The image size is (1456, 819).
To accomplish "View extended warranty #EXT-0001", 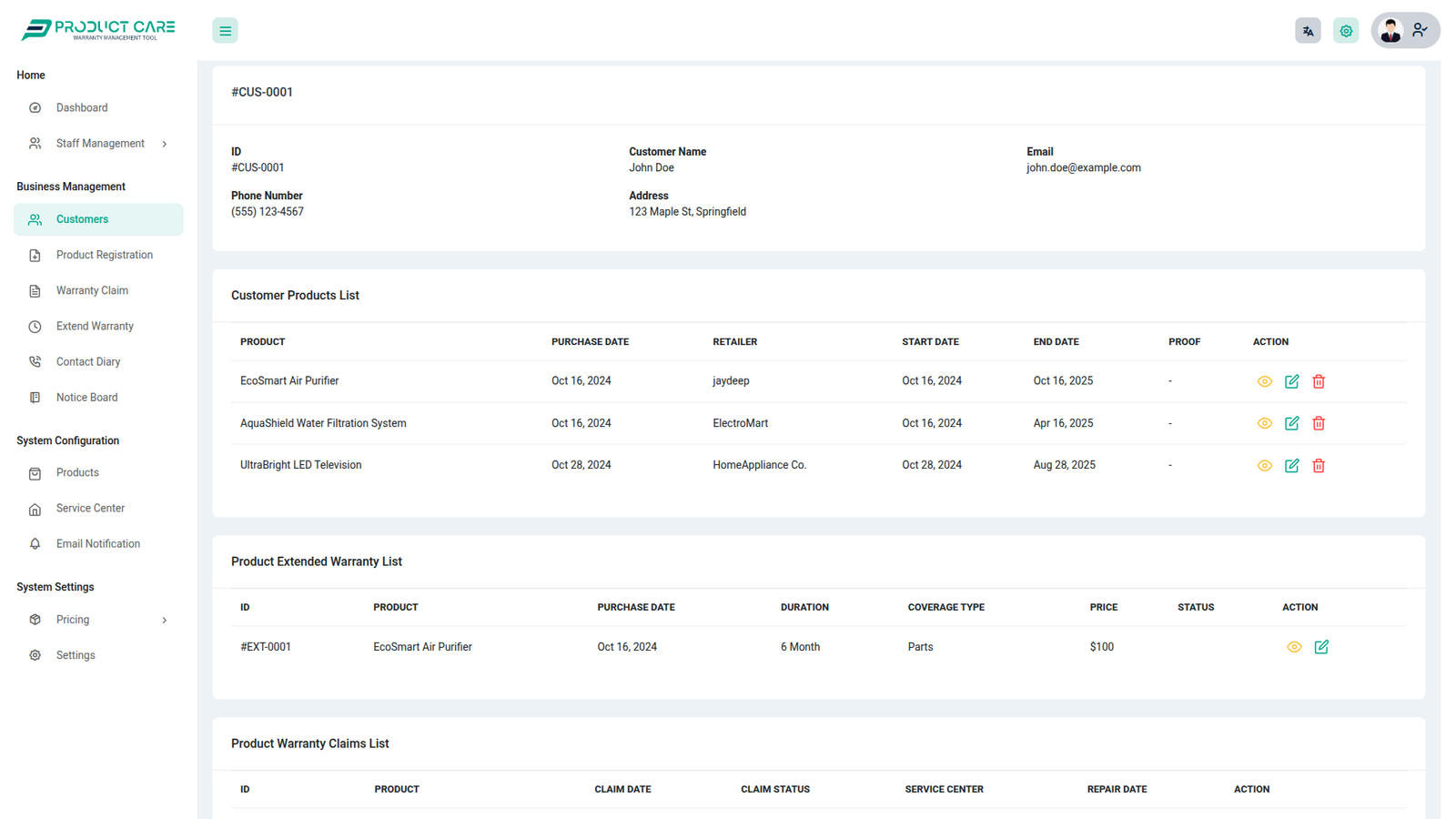I will pos(1294,647).
